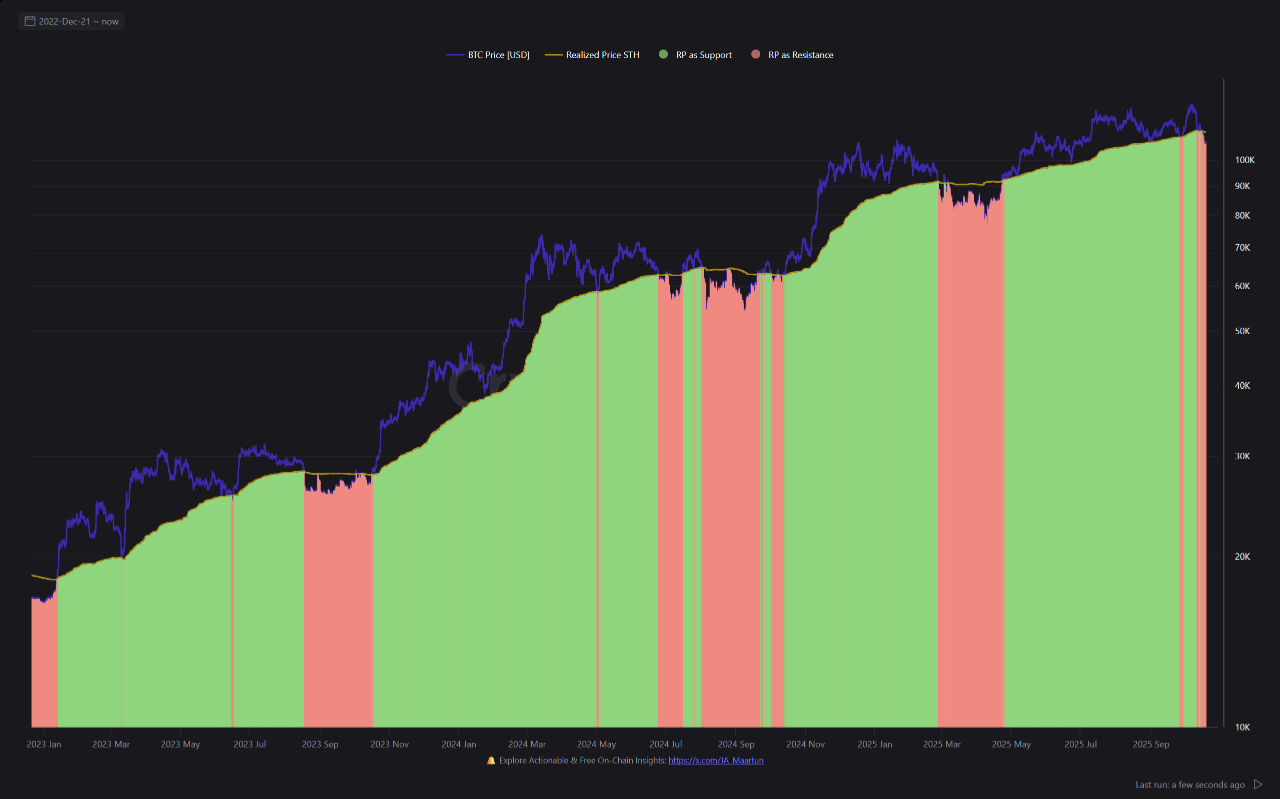Click the 2025 Mar x-axis label
Image resolution: width=1280 pixels, height=799 pixels.
[941, 744]
